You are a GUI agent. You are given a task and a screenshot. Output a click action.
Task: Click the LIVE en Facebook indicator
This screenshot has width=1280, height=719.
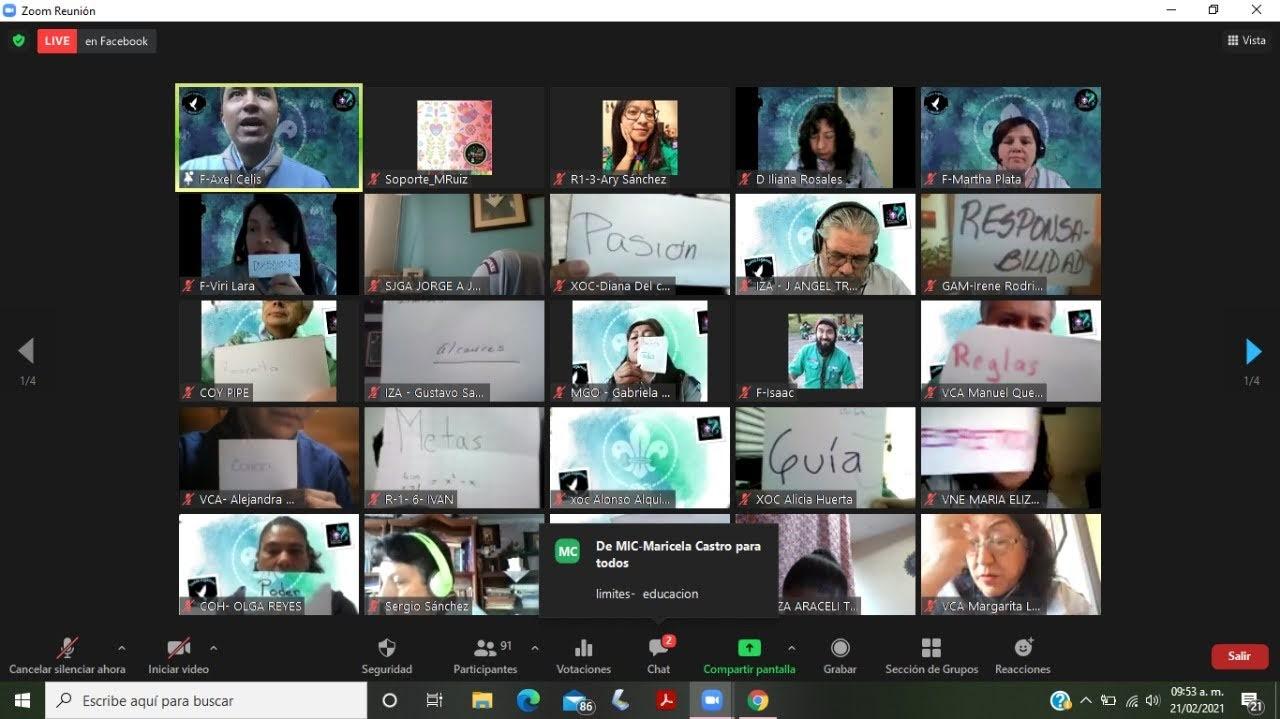pos(97,41)
